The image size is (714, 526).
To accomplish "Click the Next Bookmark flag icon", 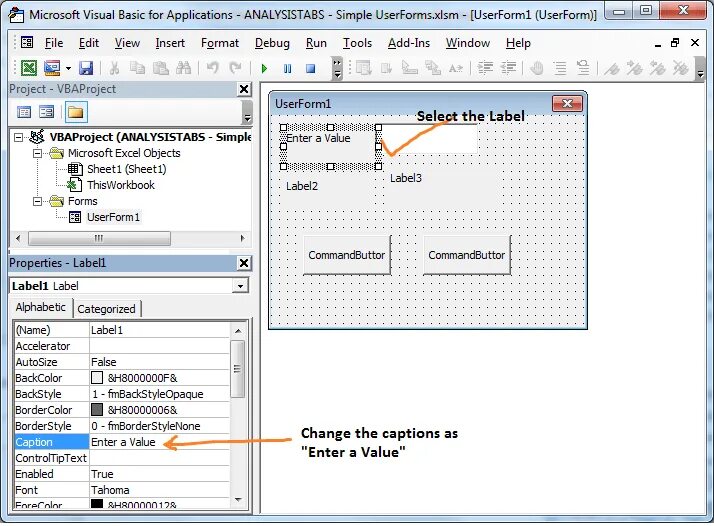I will coord(635,69).
